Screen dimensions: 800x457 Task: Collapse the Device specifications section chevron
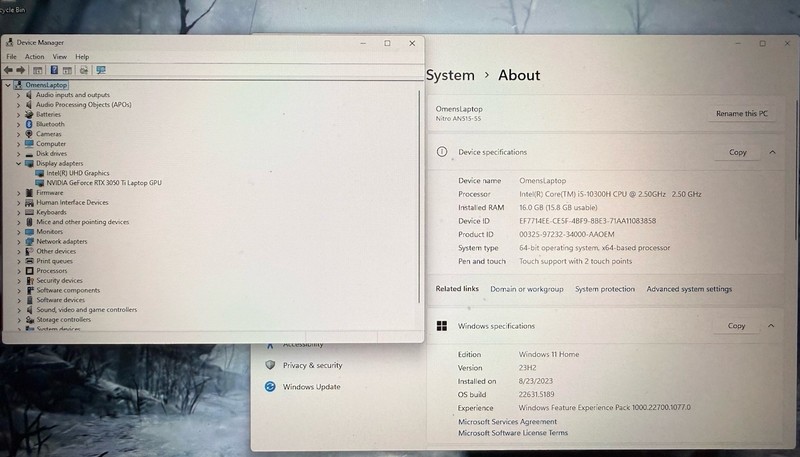(x=772, y=152)
